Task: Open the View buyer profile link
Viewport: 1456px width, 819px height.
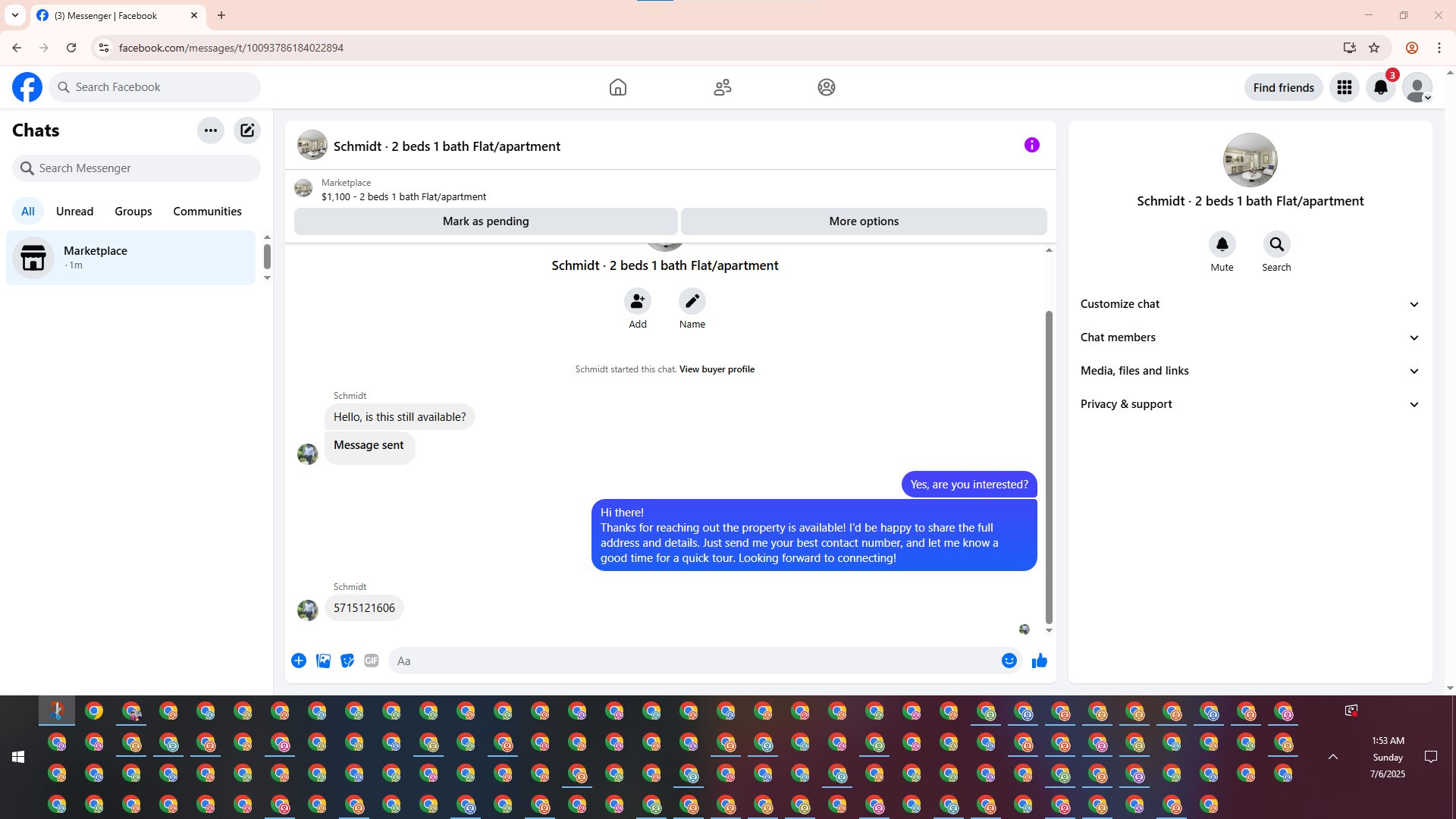Action: point(717,369)
